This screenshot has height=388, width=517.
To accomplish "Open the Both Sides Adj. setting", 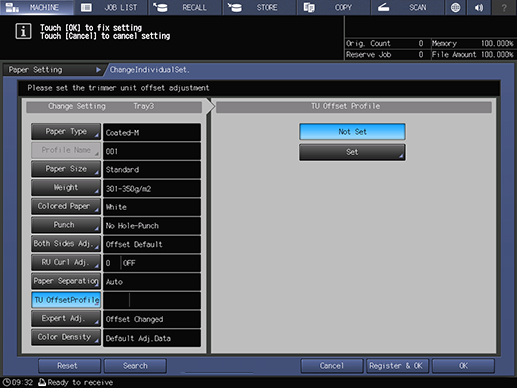I will coord(66,244).
